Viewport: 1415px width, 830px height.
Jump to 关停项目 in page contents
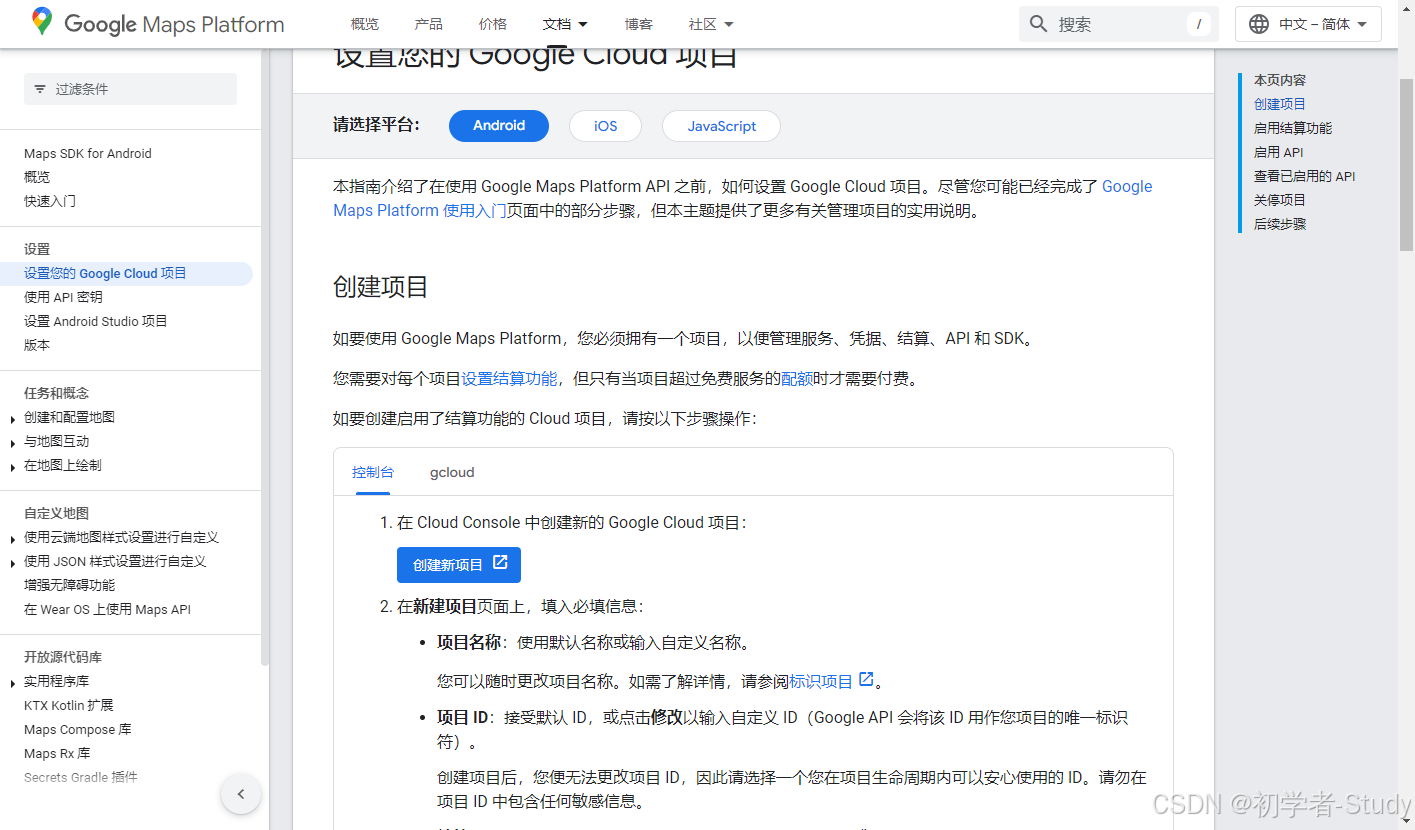tap(1280, 200)
